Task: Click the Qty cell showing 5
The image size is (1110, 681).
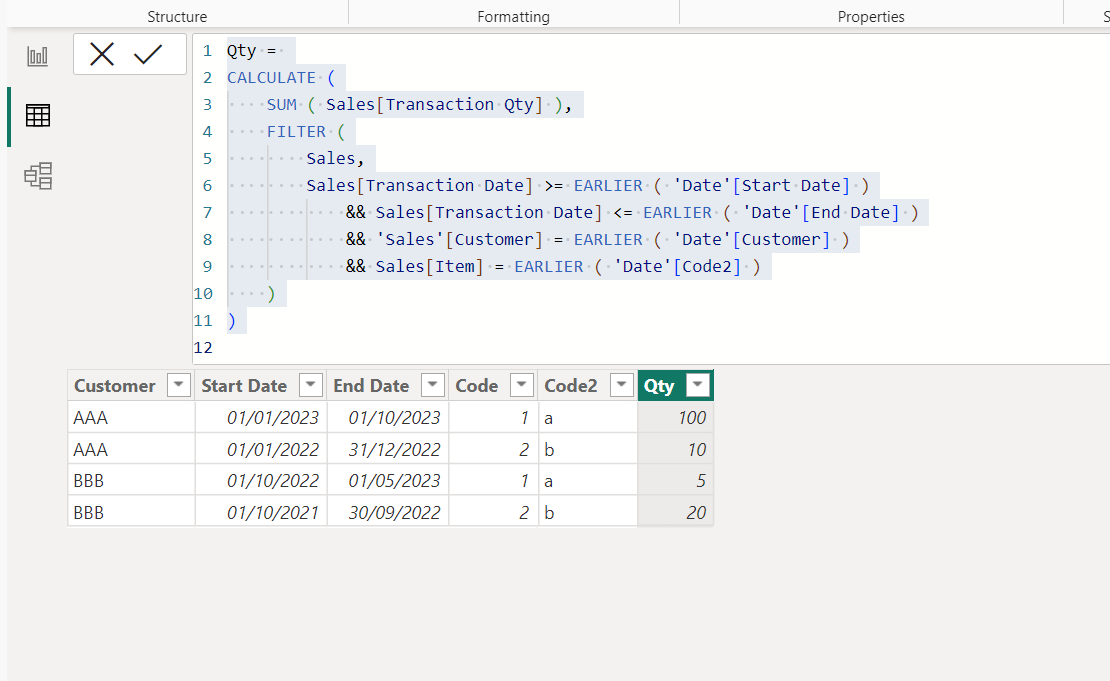Action: pos(675,481)
